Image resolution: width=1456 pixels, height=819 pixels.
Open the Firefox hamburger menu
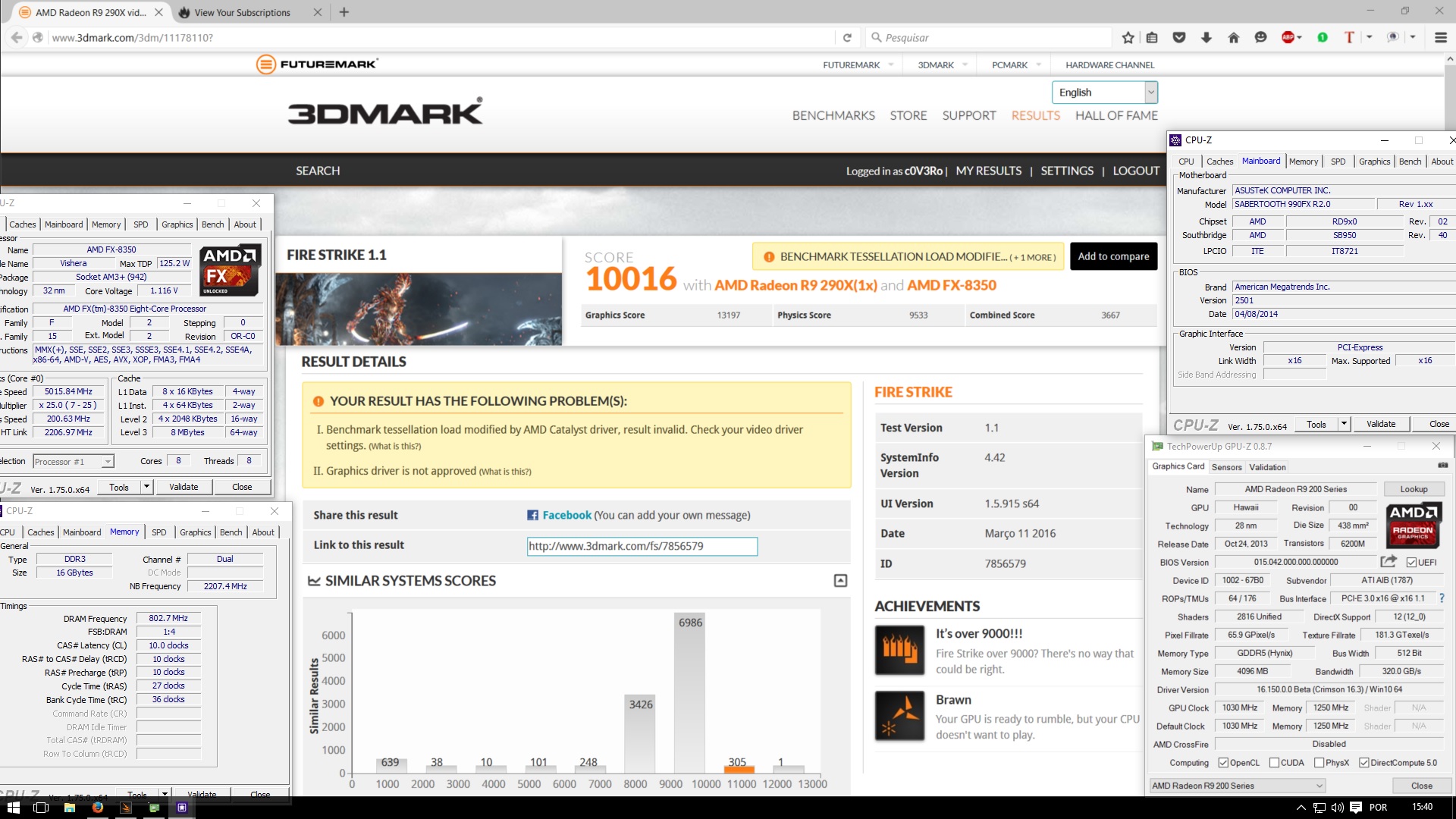pos(1441,37)
